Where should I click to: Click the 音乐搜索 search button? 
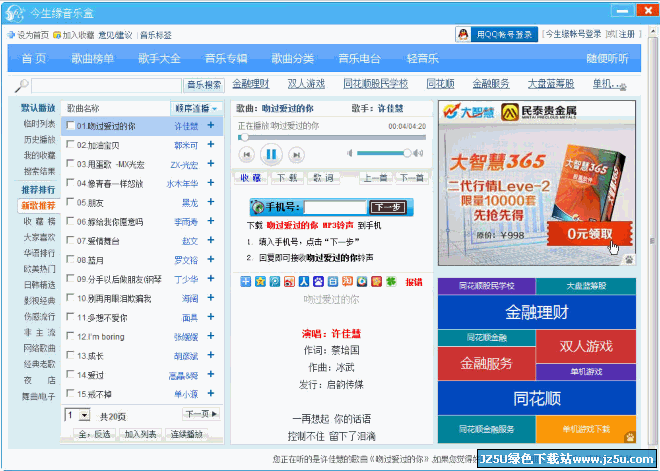coord(204,85)
